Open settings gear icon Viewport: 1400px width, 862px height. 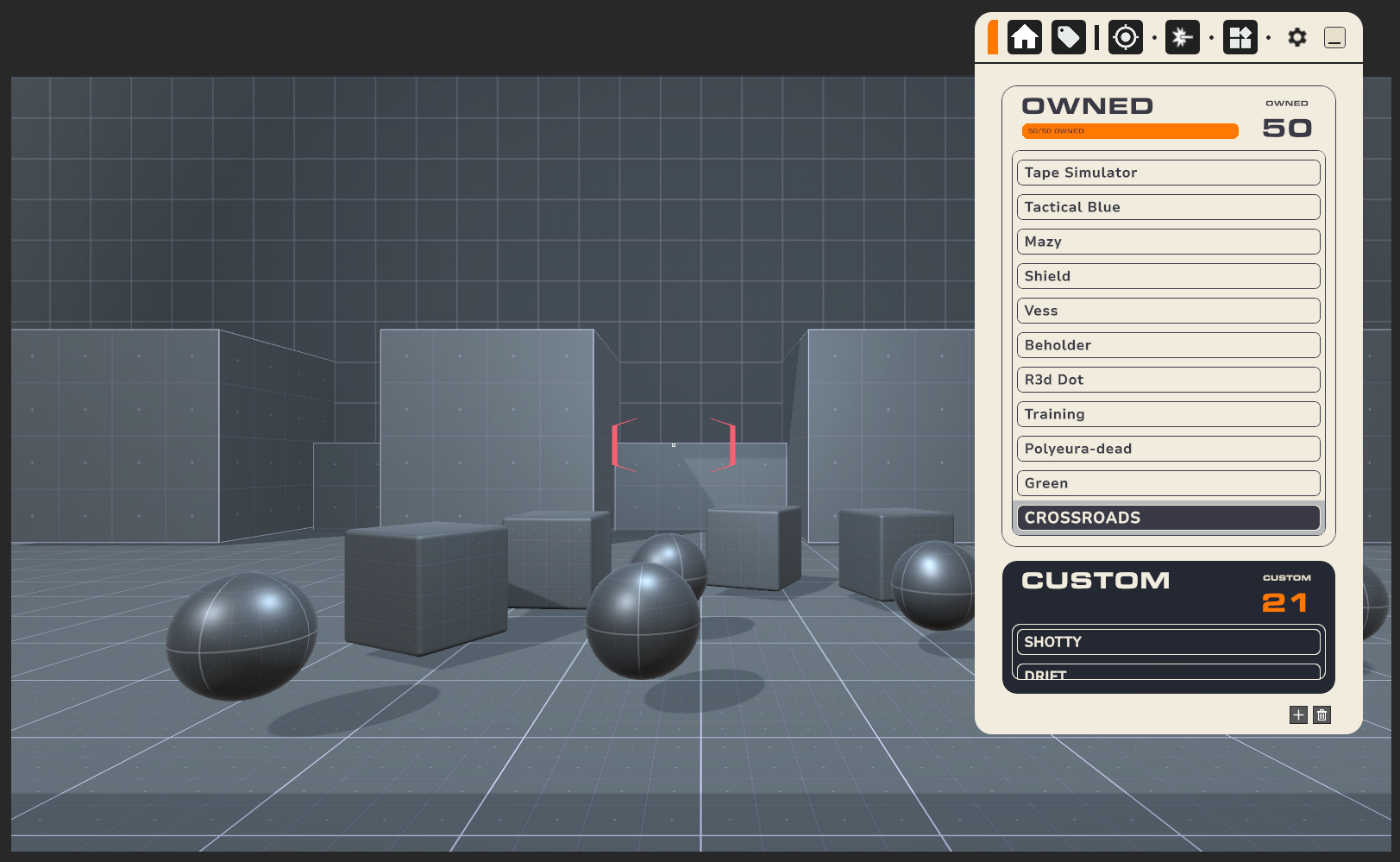tap(1296, 38)
